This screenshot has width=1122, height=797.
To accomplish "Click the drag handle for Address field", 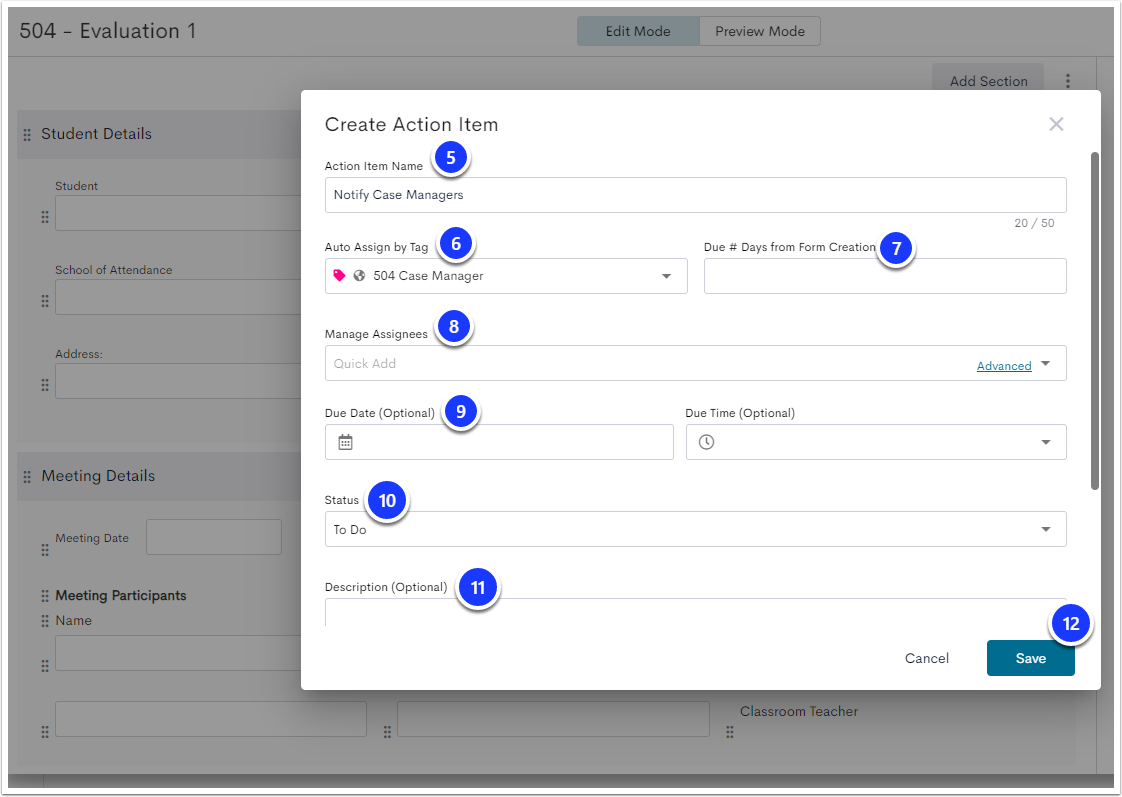I will click(45, 385).
